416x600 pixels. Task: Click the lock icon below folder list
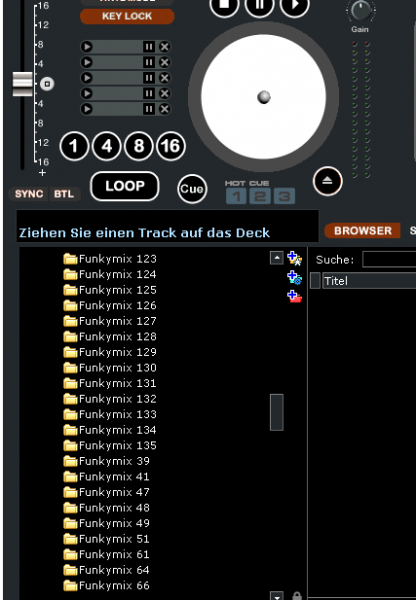297,595
